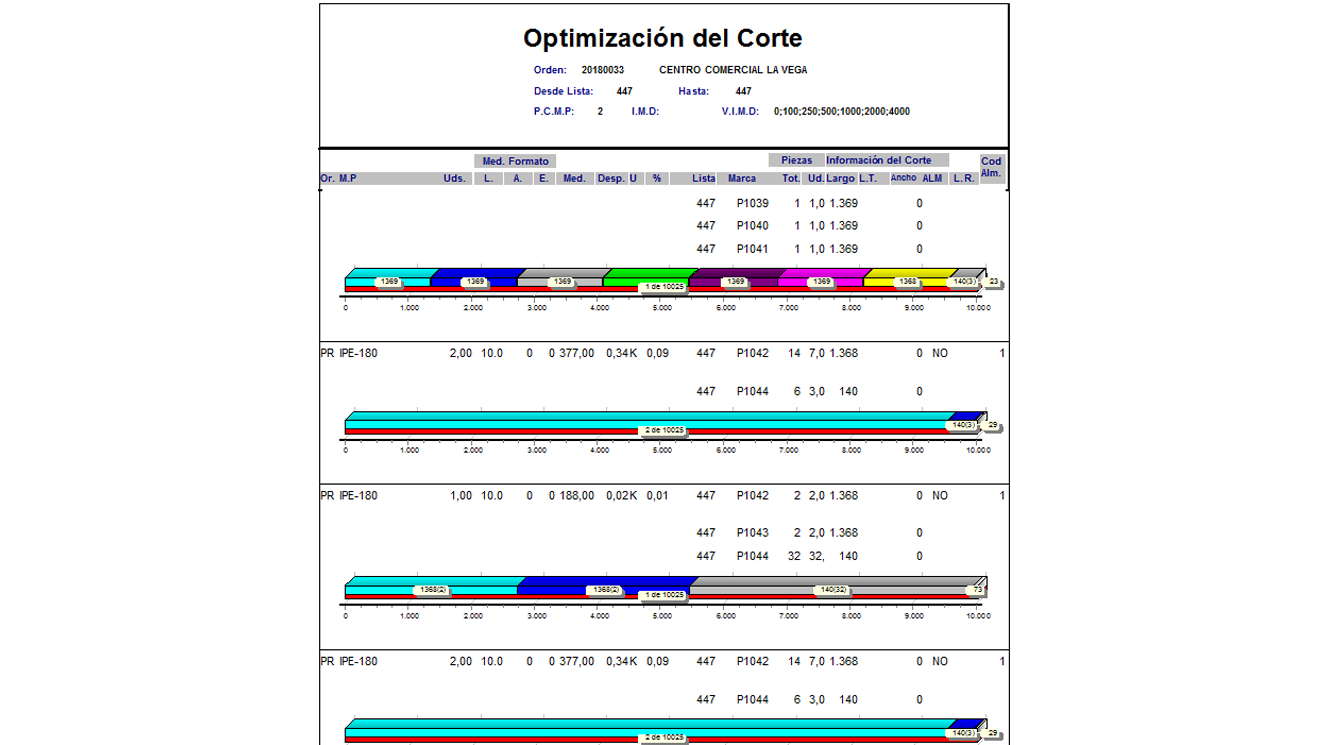
Task: Click the gray 140(32) segment label
Action: 832,590
